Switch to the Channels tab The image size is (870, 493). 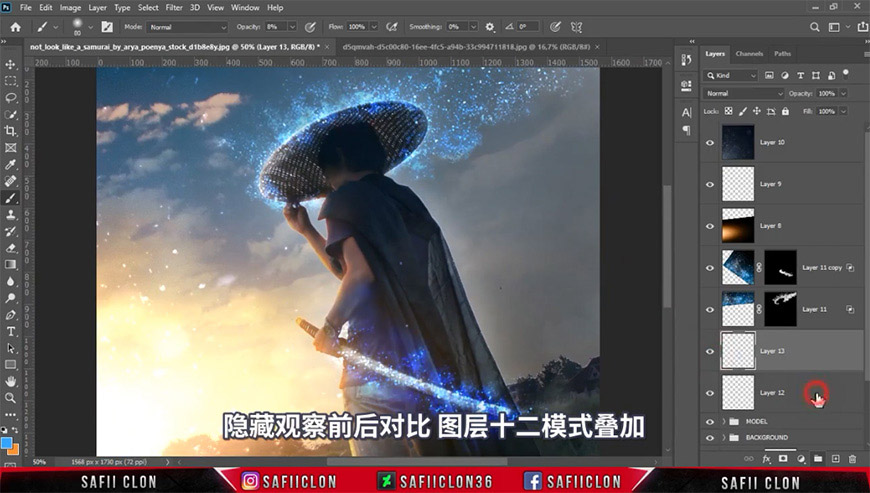pos(749,54)
